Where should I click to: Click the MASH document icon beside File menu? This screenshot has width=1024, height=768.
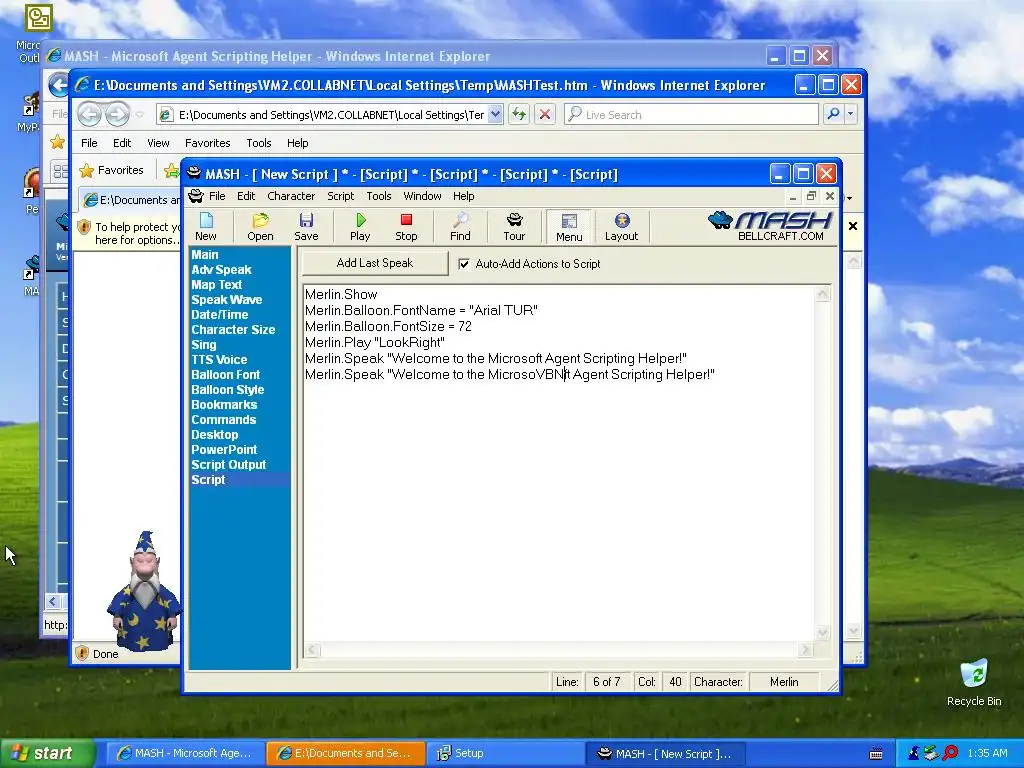point(195,196)
